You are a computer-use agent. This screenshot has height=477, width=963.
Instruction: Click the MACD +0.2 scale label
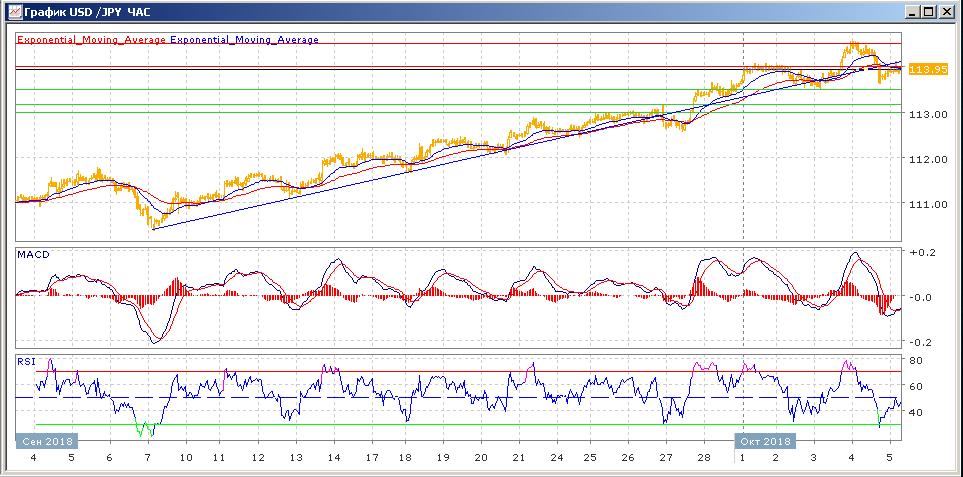click(x=921, y=252)
